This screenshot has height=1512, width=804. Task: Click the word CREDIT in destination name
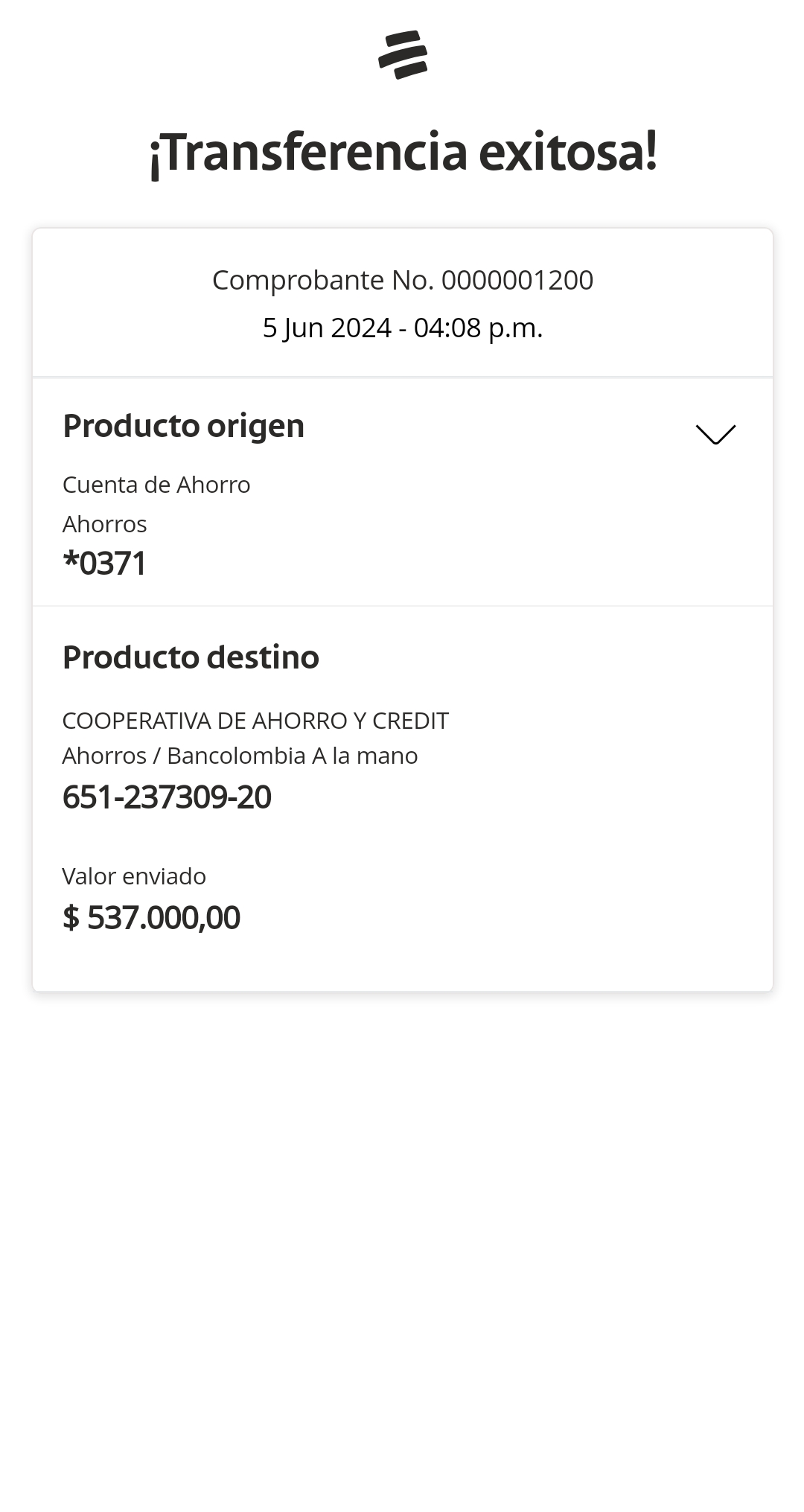click(x=410, y=721)
